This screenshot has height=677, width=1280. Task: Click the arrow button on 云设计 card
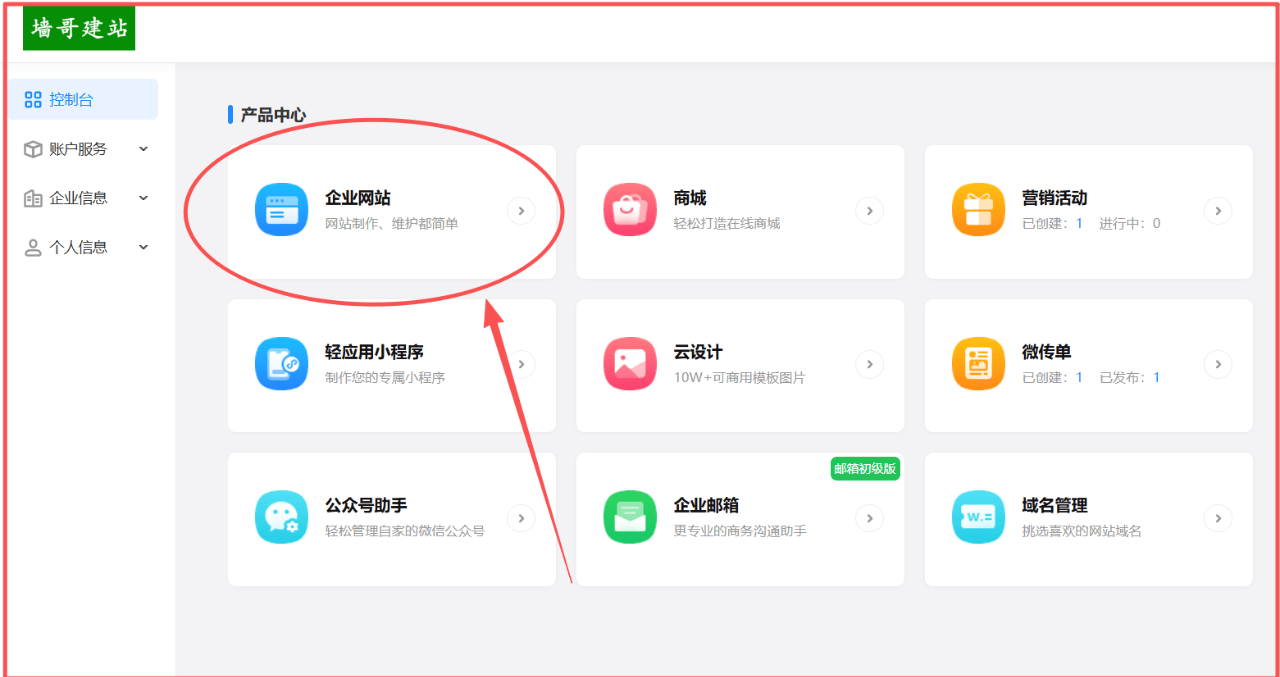coord(869,365)
